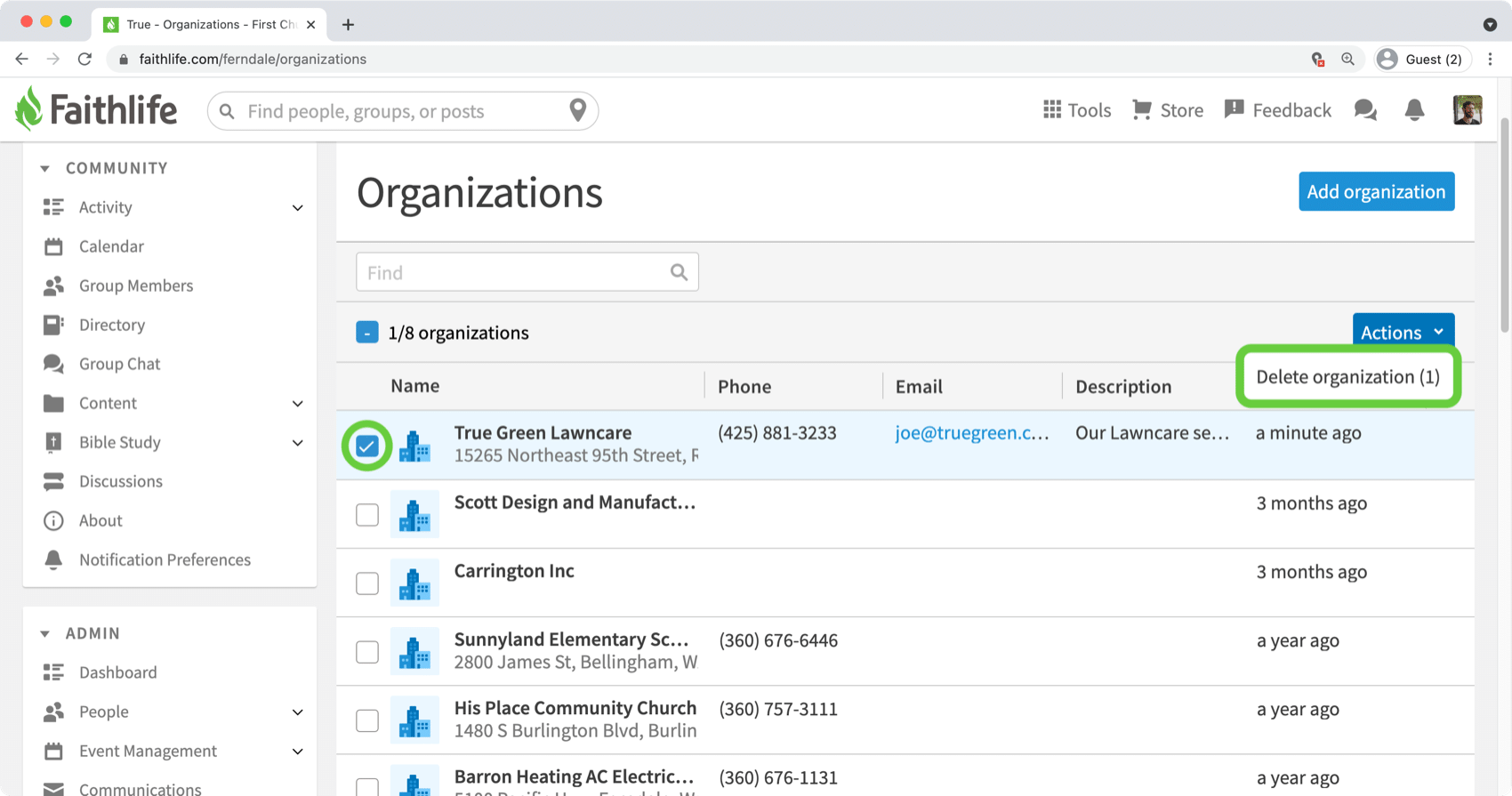Viewport: 1512px width, 796px height.
Task: Open His Place Community Church organization
Action: (575, 708)
